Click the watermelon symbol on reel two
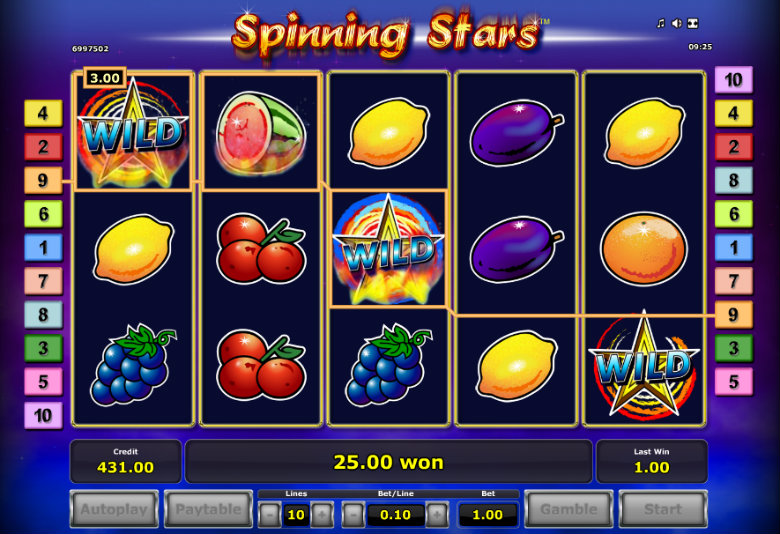 tap(261, 132)
